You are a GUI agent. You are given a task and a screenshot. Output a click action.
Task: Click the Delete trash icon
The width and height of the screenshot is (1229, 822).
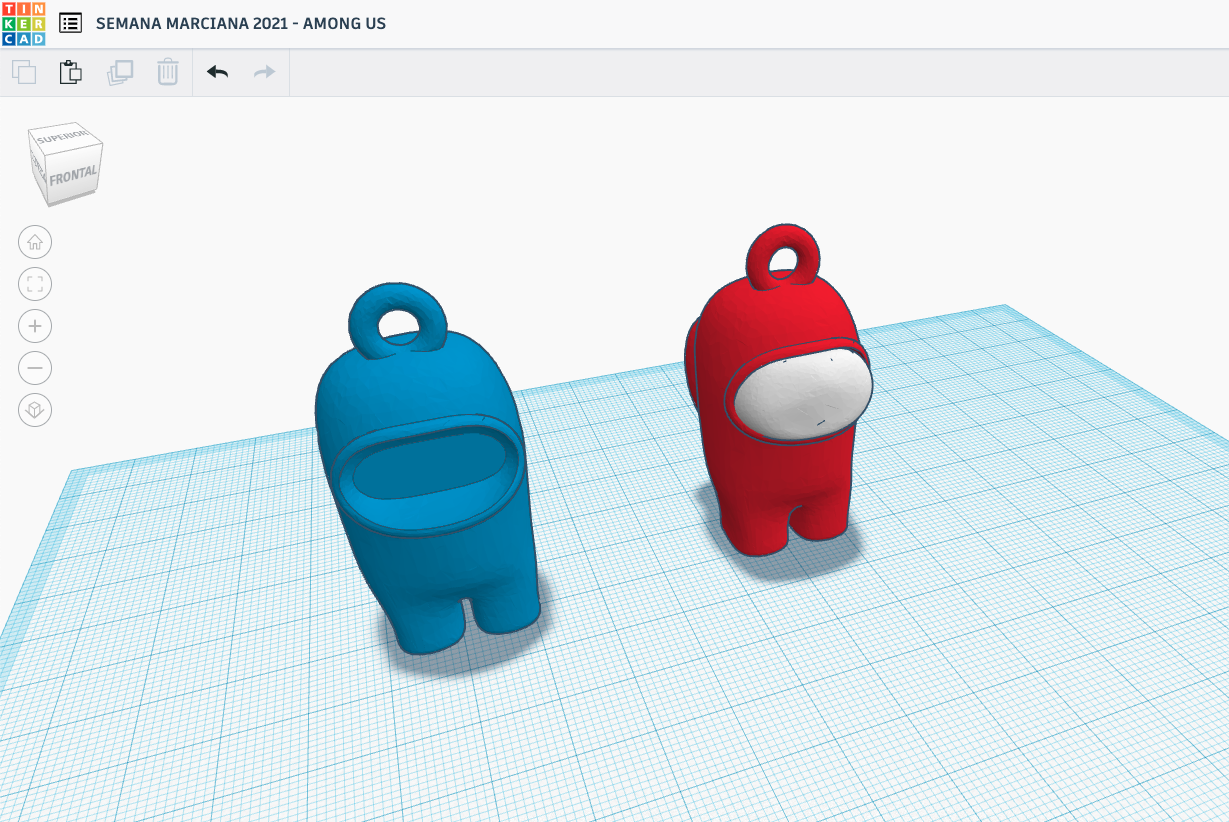[168, 72]
